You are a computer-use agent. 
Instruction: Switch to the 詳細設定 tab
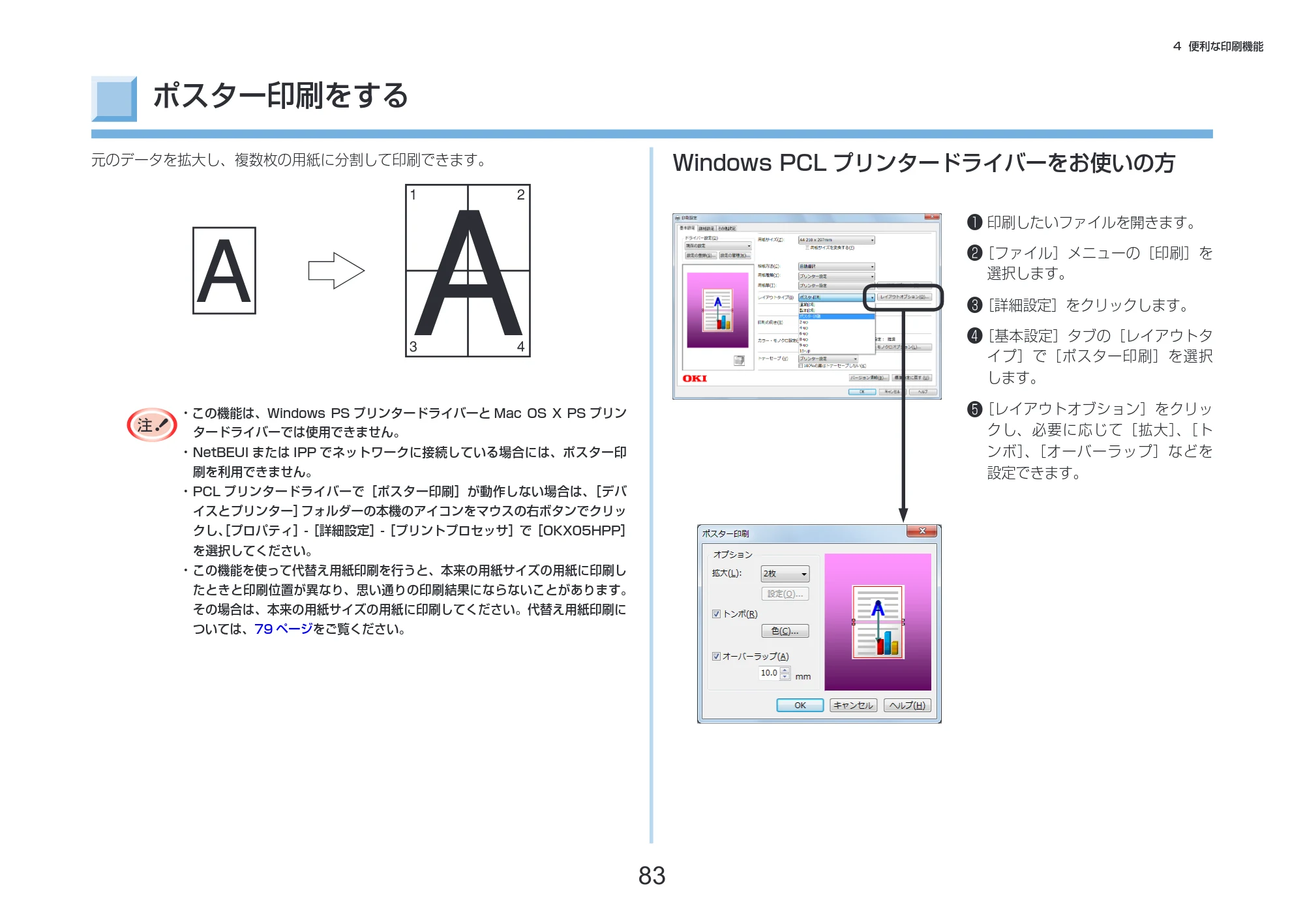[707, 229]
